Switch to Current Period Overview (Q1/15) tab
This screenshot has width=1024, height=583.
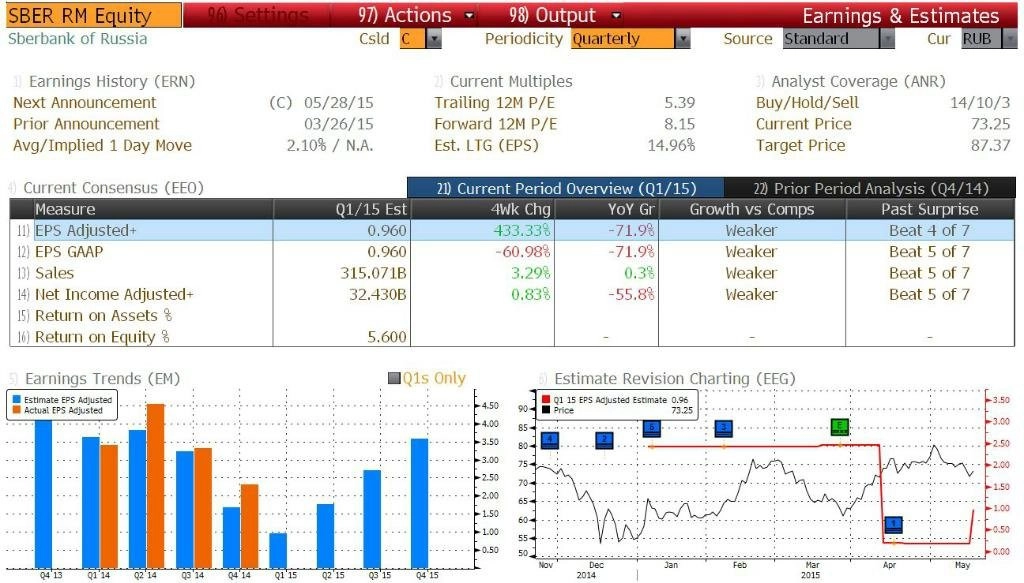click(566, 188)
